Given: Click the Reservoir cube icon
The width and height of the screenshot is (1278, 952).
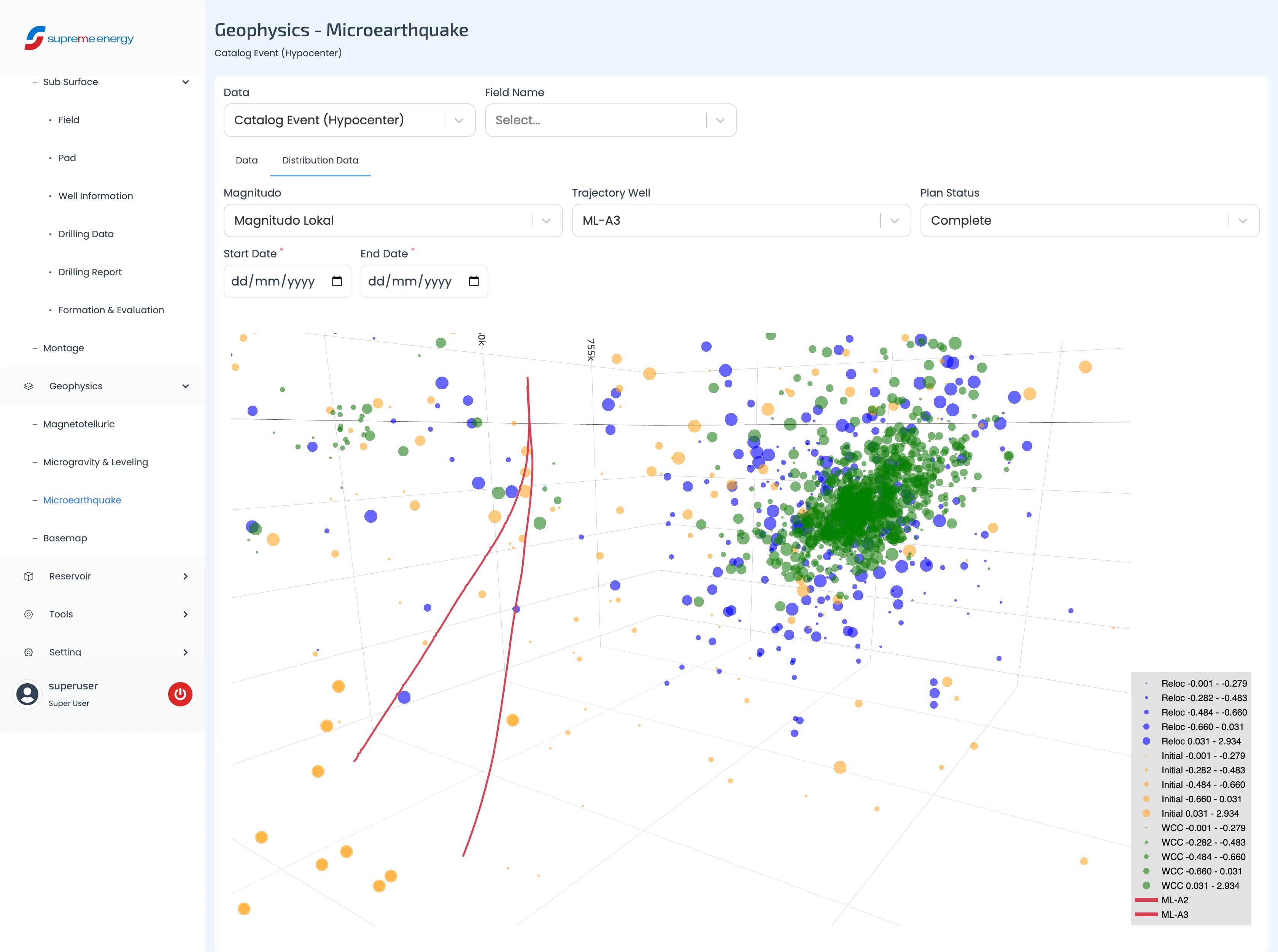Looking at the screenshot, I should 28,576.
